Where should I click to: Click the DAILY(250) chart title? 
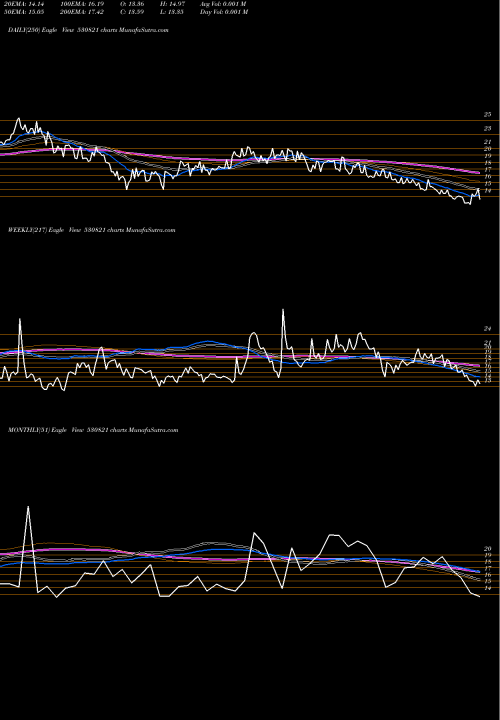pos(88,30)
